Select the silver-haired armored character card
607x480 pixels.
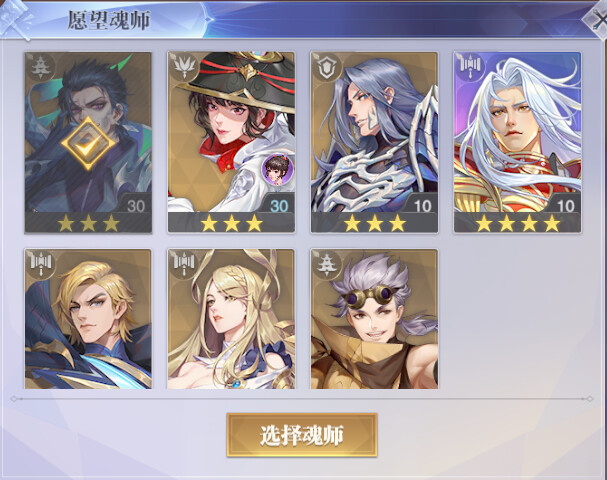pyautogui.click(x=374, y=142)
